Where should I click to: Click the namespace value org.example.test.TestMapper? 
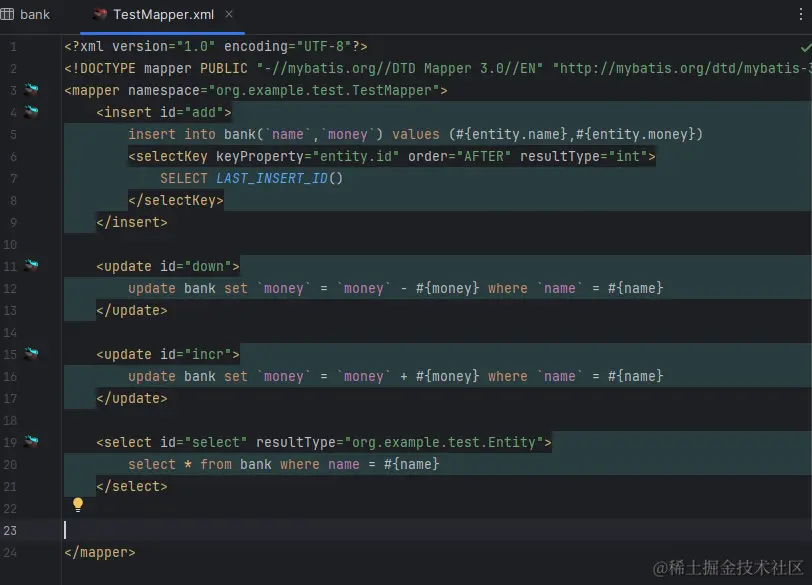point(324,91)
